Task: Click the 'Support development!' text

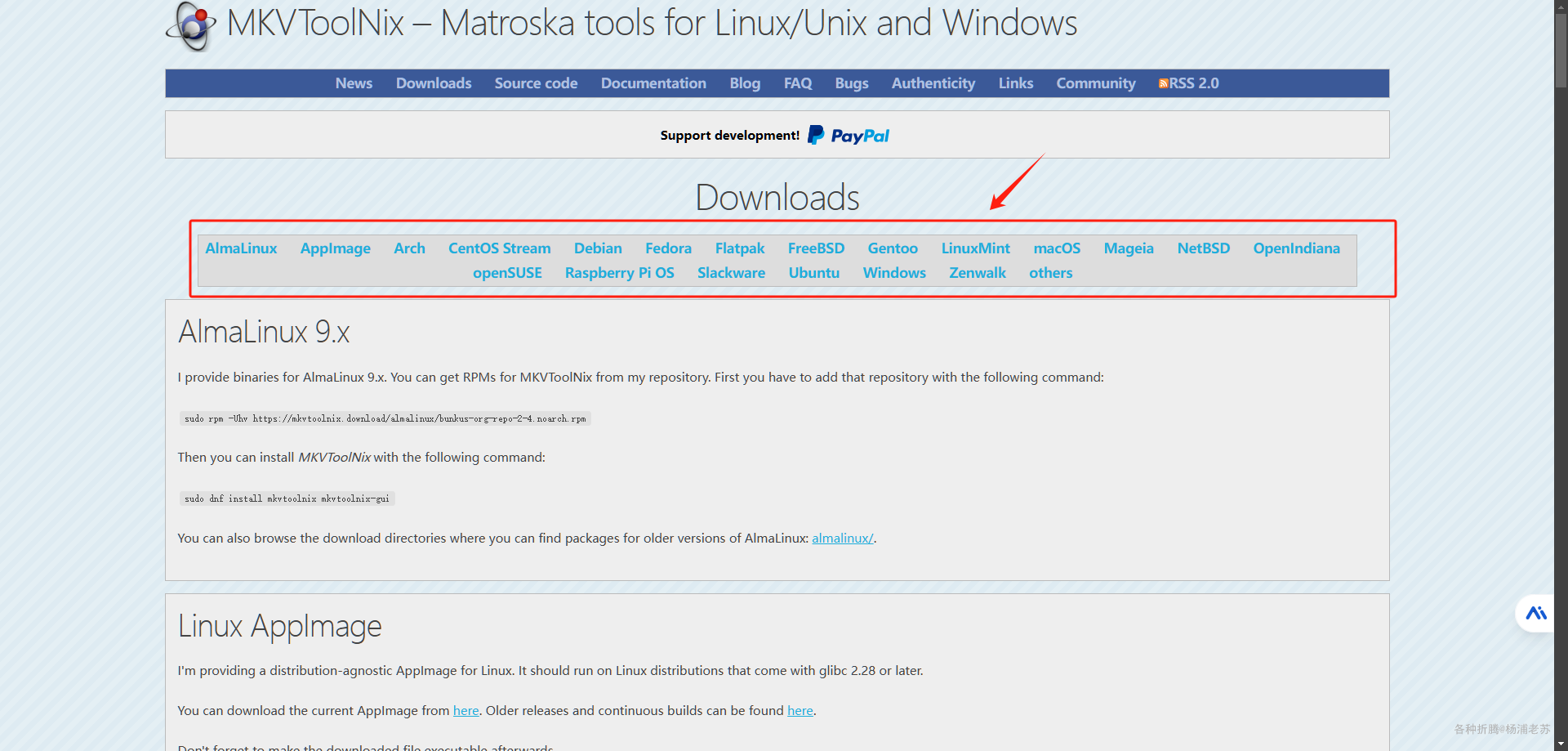Action: coord(730,136)
